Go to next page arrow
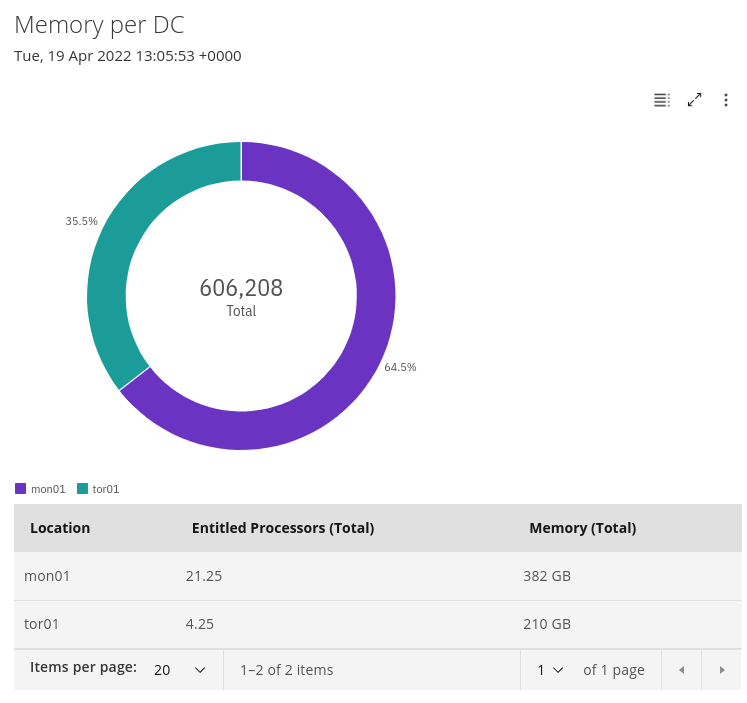Screen dimensions: 747x703 722,670
